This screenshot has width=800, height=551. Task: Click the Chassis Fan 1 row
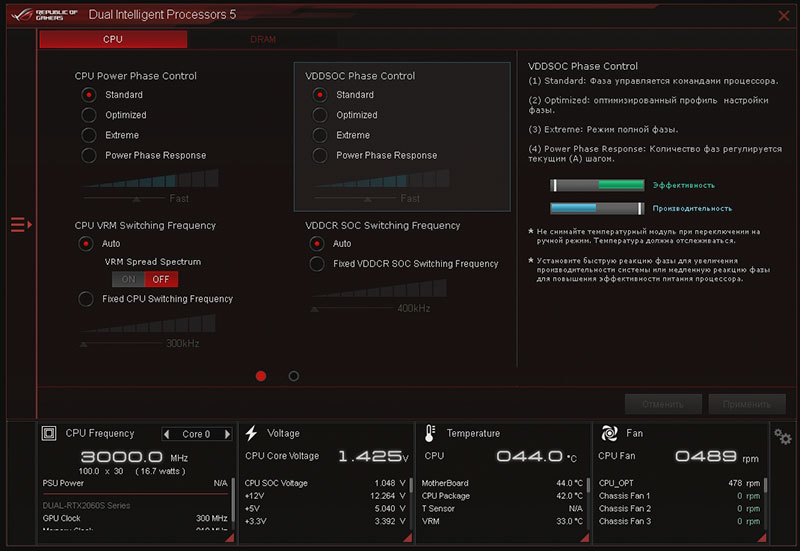(679, 496)
